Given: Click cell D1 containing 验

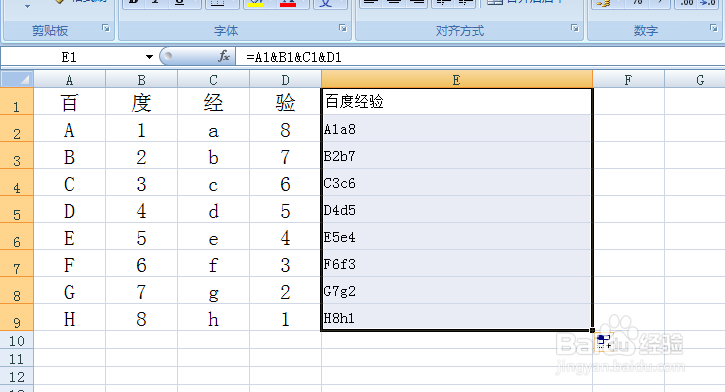Looking at the screenshot, I should click(286, 101).
